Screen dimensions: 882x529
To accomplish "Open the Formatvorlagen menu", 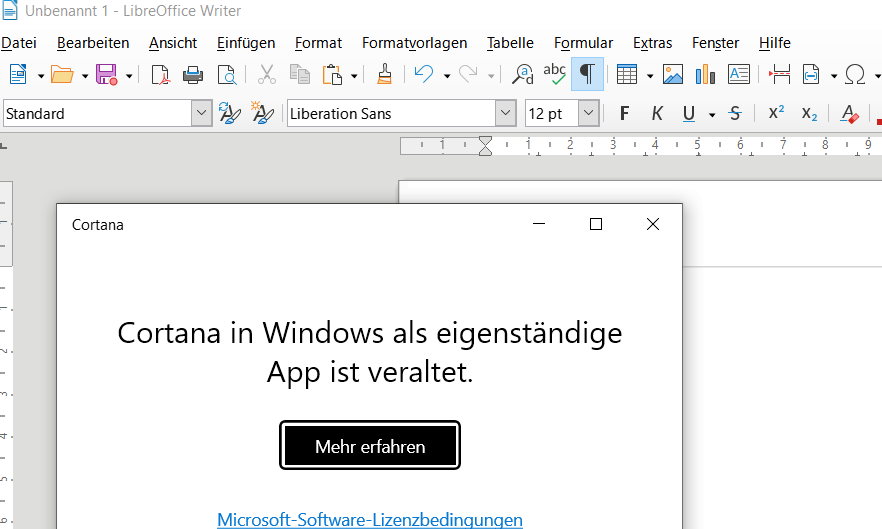I will [415, 43].
